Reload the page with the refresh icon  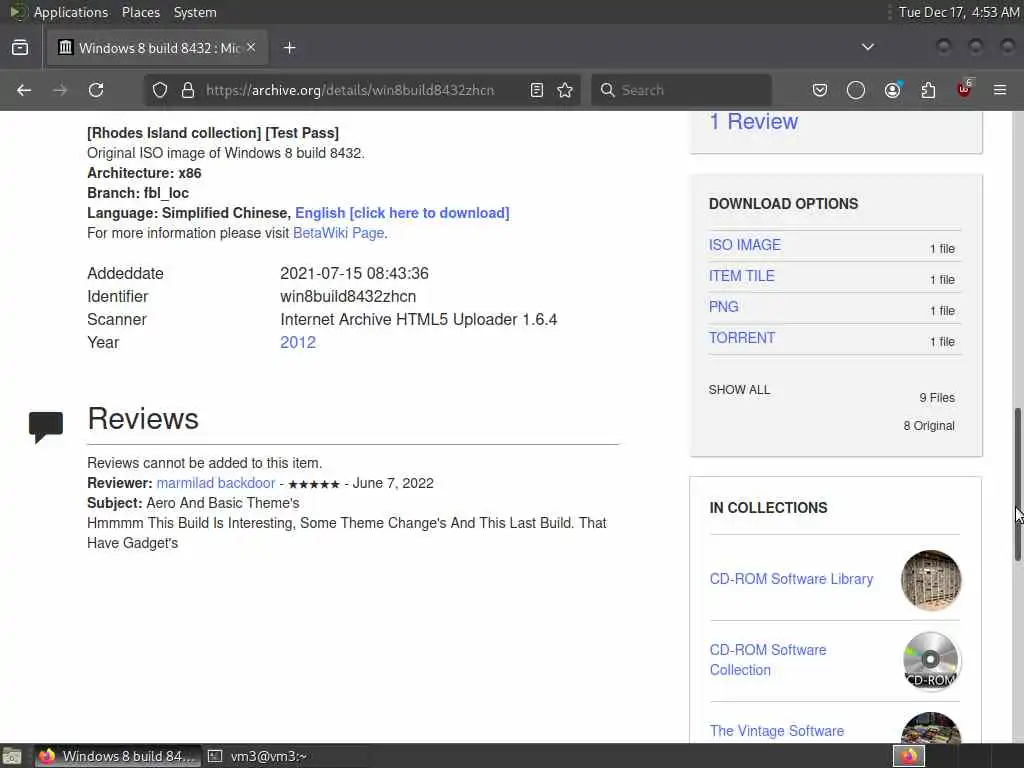96,90
